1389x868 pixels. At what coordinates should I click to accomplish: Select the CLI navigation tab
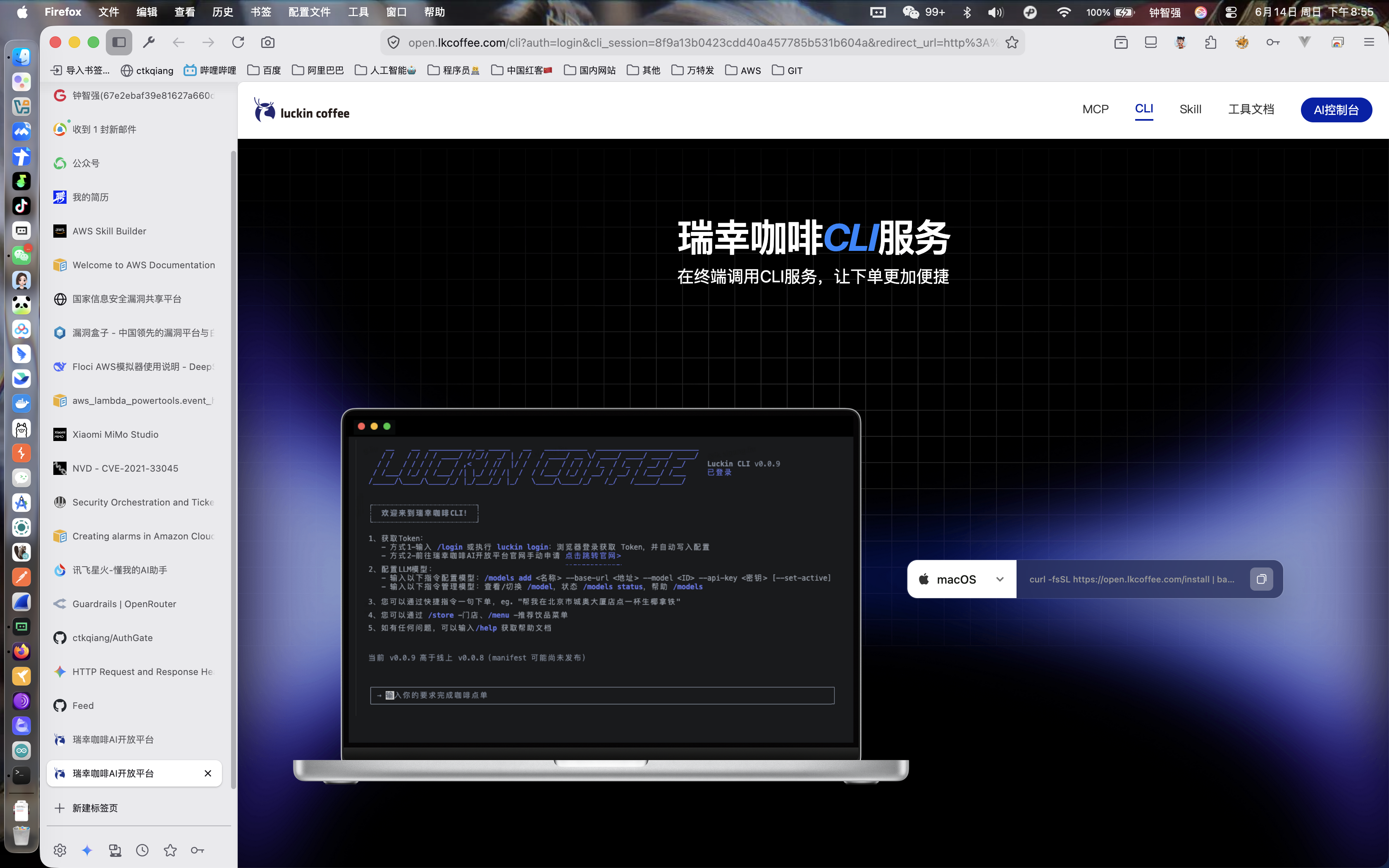1144,109
